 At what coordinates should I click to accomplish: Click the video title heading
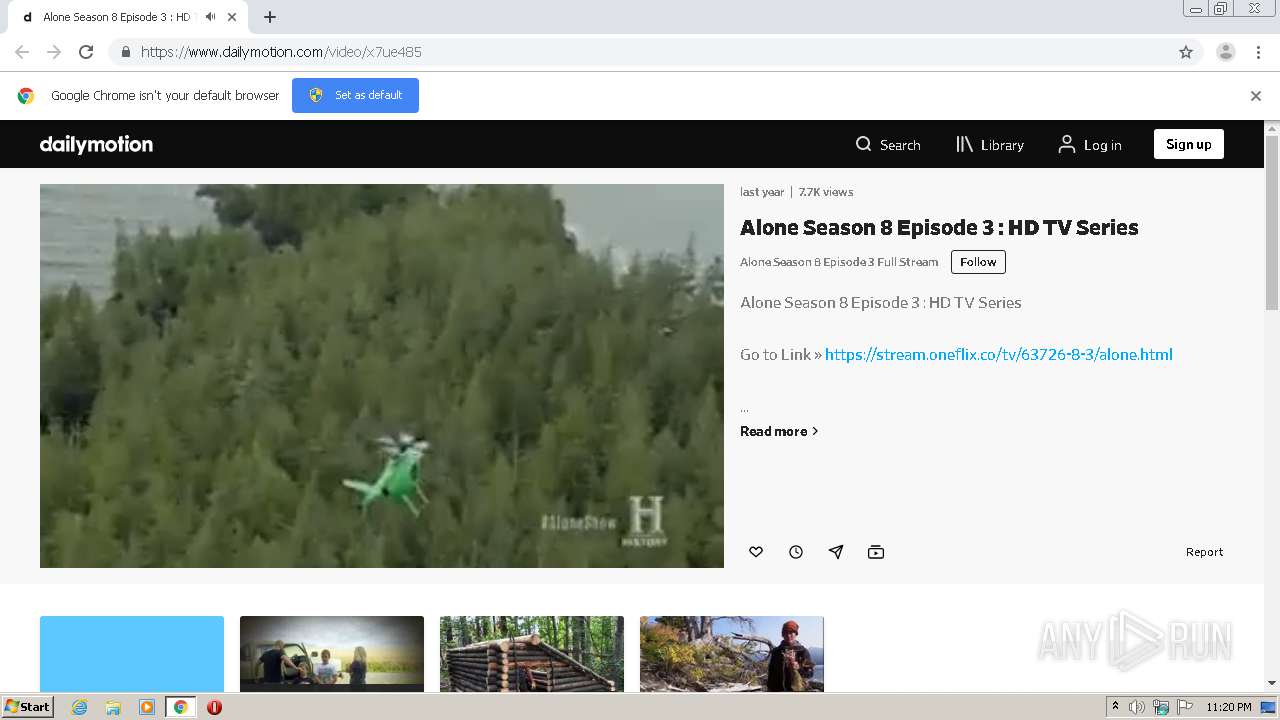939,227
